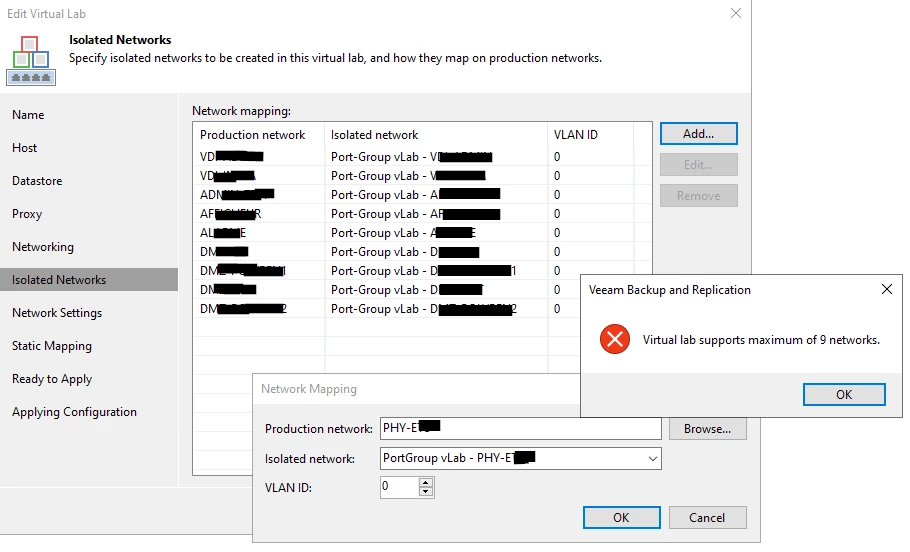Go to the Proxy wizard step
The image size is (910, 552).
(x=27, y=214)
